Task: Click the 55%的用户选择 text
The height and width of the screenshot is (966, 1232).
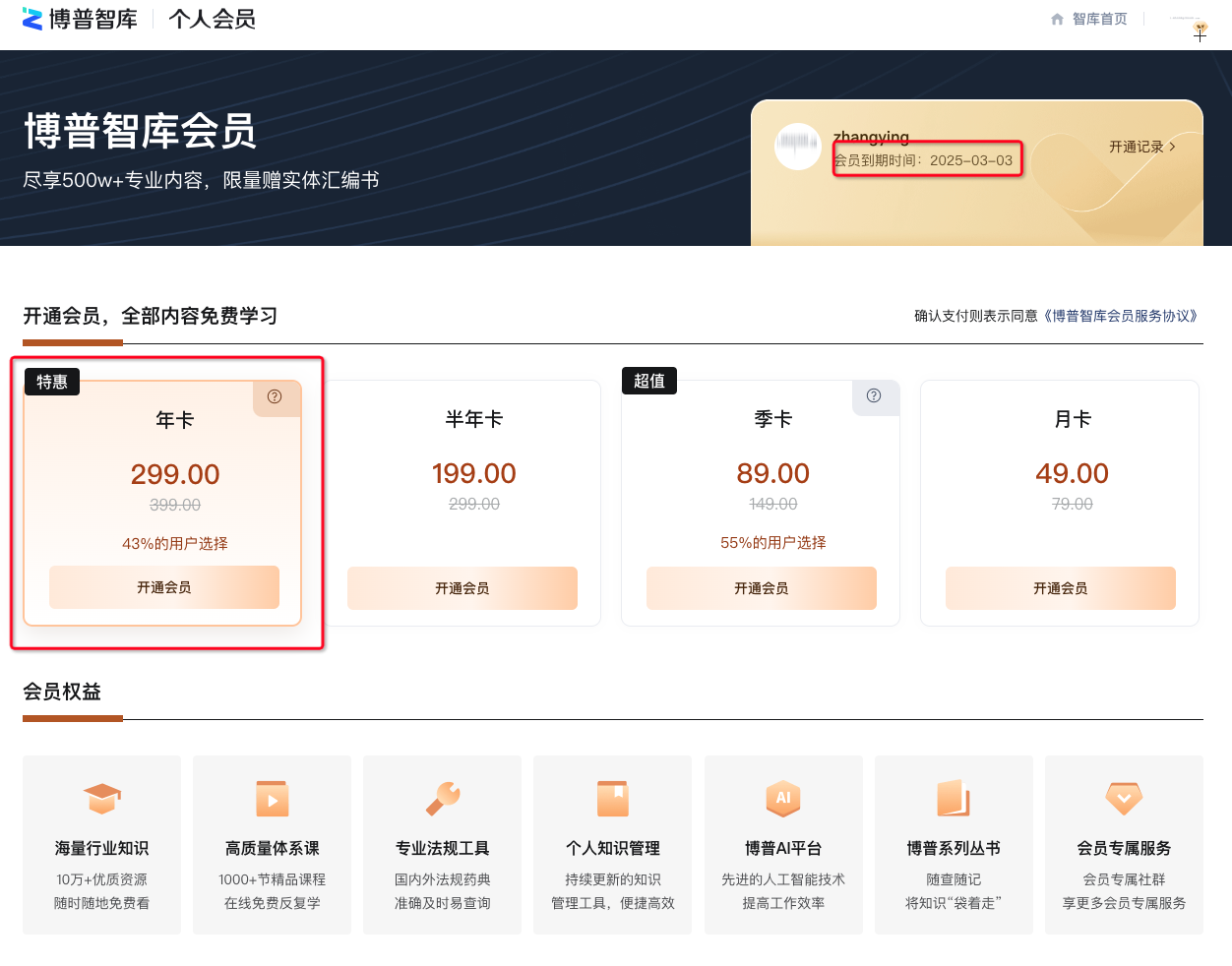Action: click(x=773, y=542)
